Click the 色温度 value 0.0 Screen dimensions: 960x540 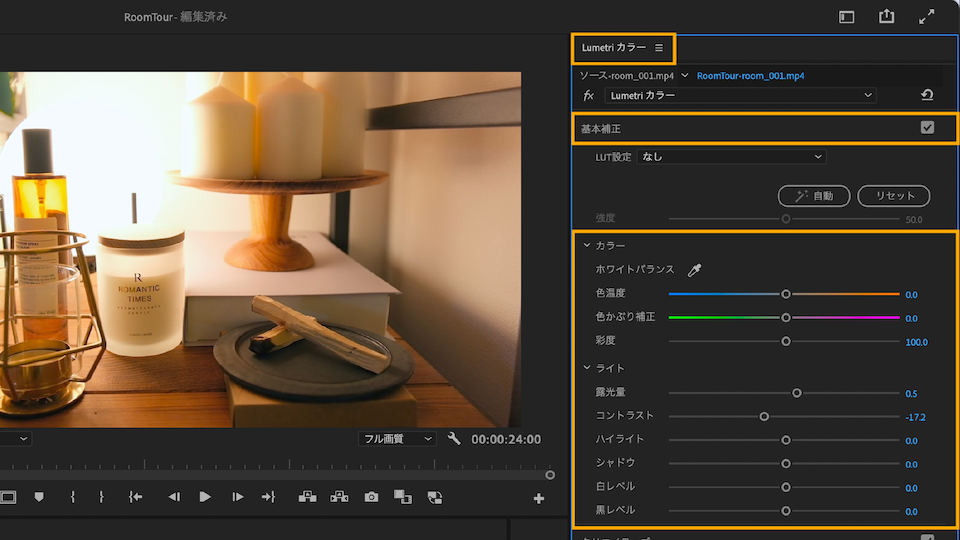coord(911,295)
